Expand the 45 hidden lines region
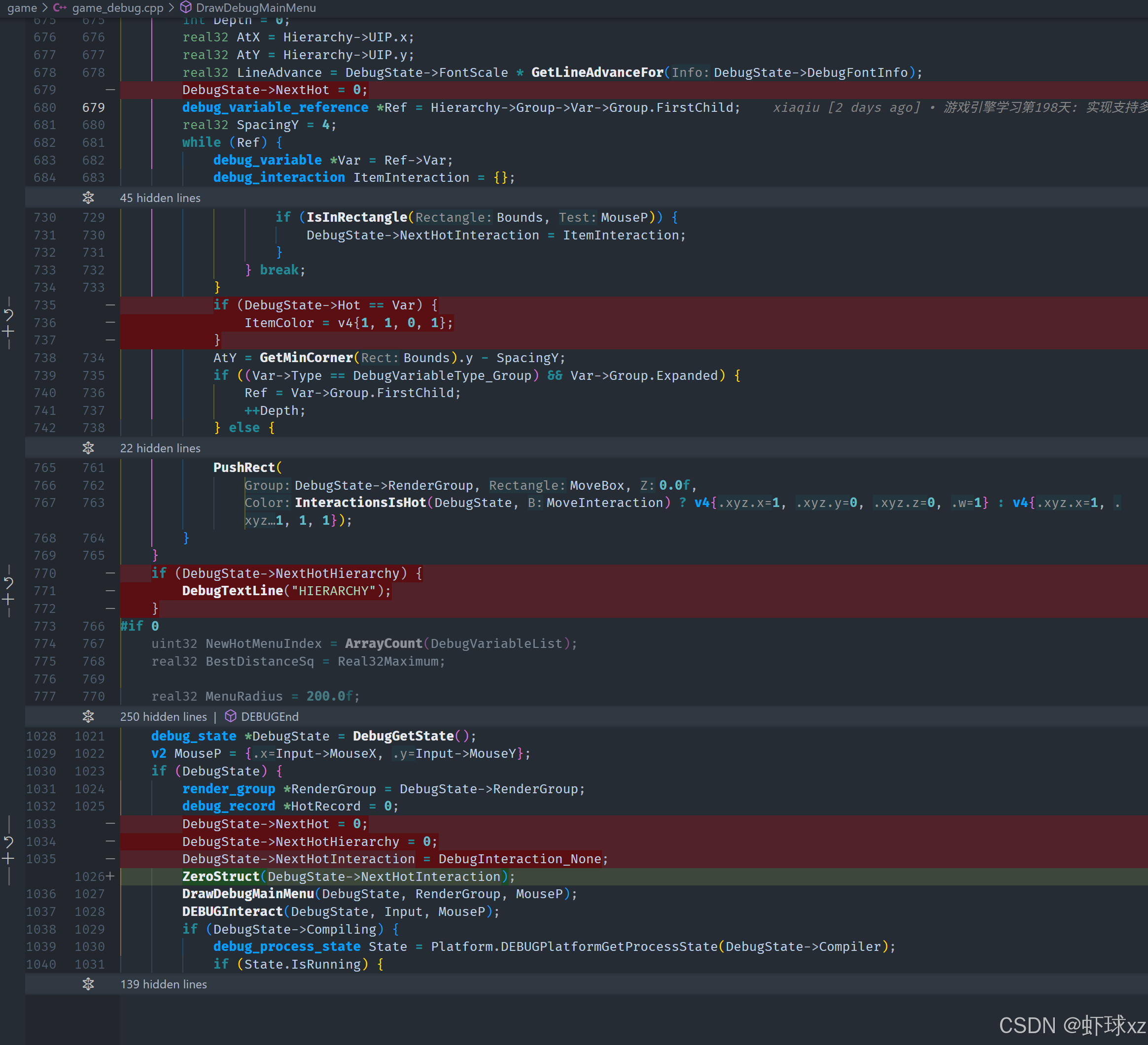The image size is (1148, 1045). pos(88,198)
